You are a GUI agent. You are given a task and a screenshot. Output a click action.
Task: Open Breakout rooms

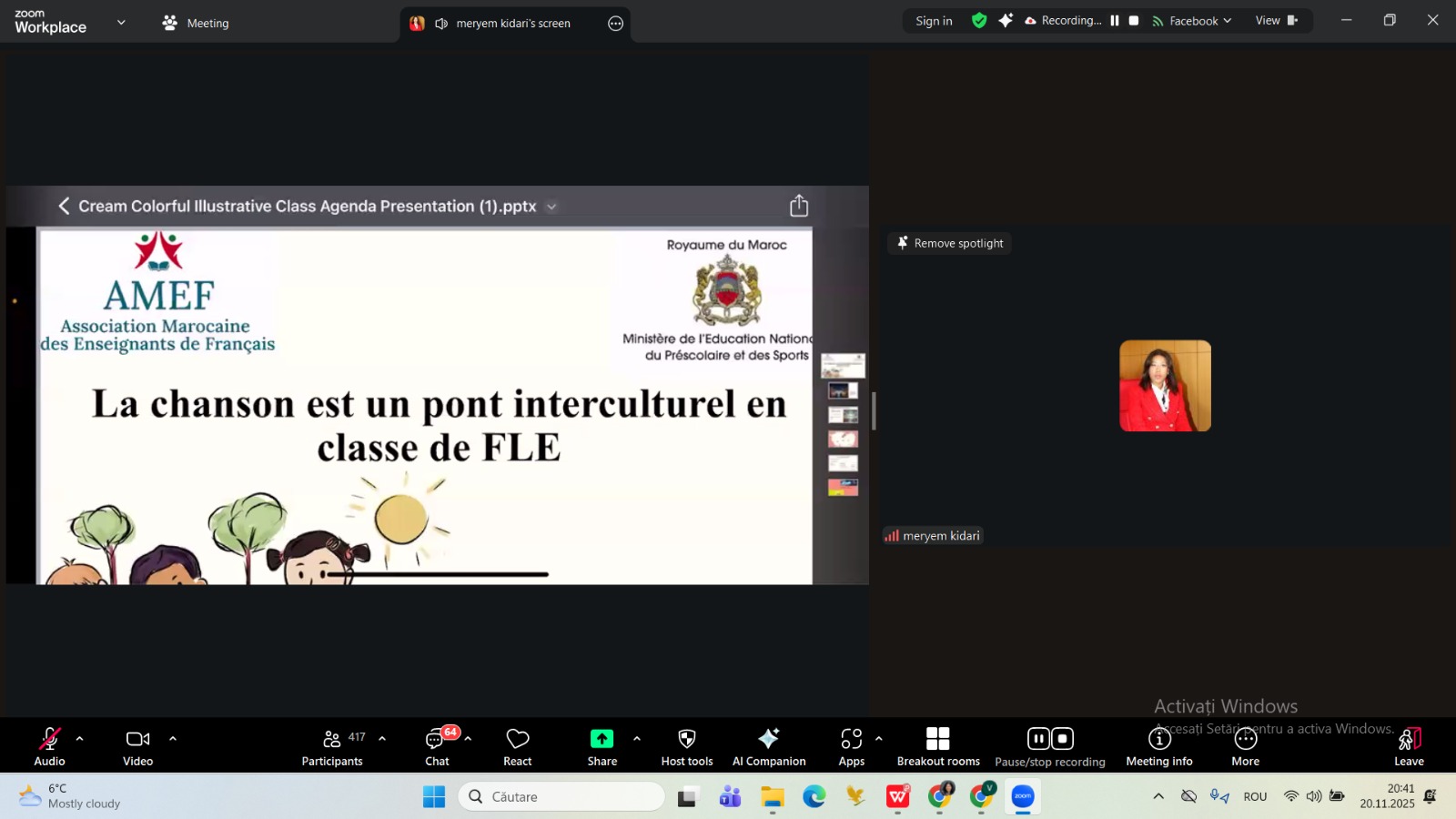pos(938,746)
